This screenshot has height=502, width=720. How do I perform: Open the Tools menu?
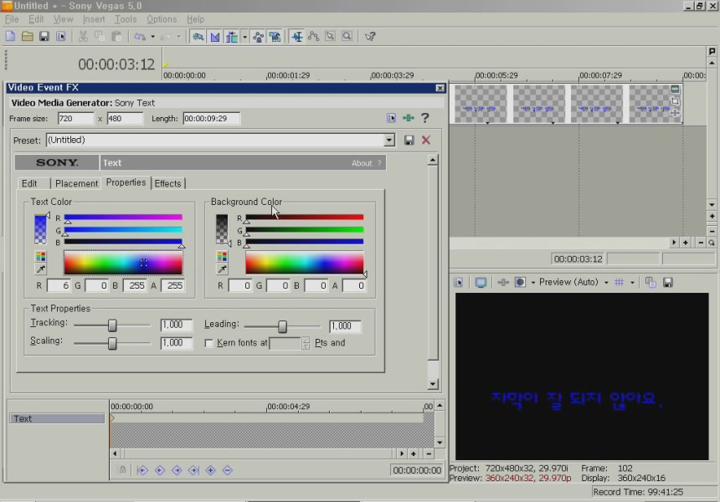[x=125, y=19]
